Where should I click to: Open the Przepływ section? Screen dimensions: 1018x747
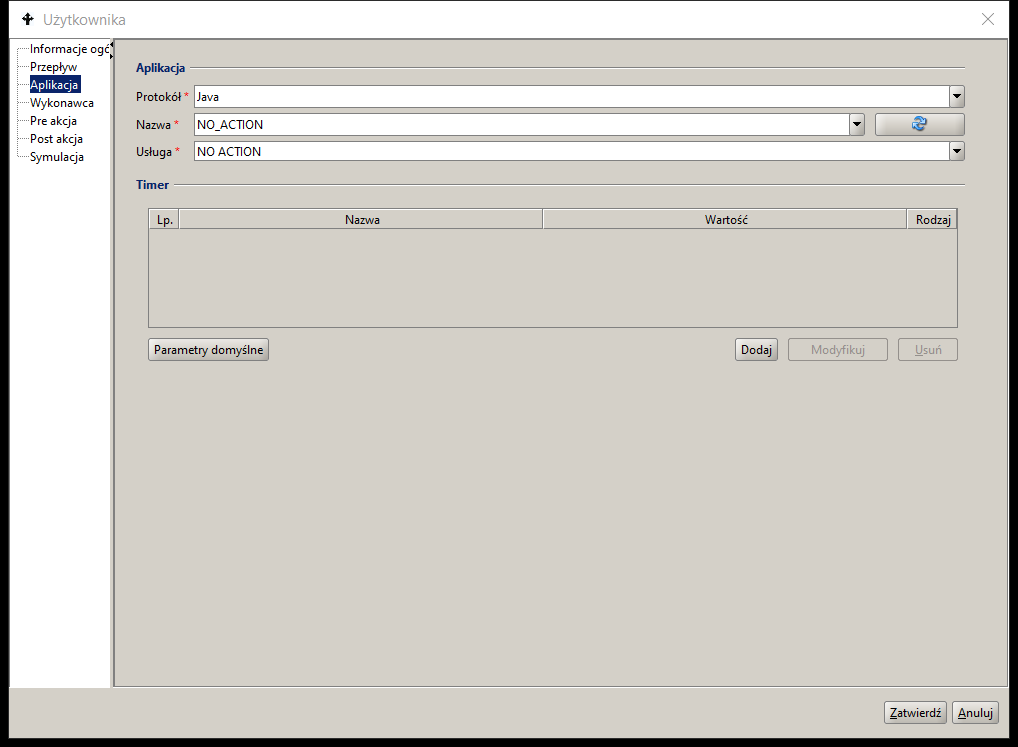pyautogui.click(x=53, y=67)
